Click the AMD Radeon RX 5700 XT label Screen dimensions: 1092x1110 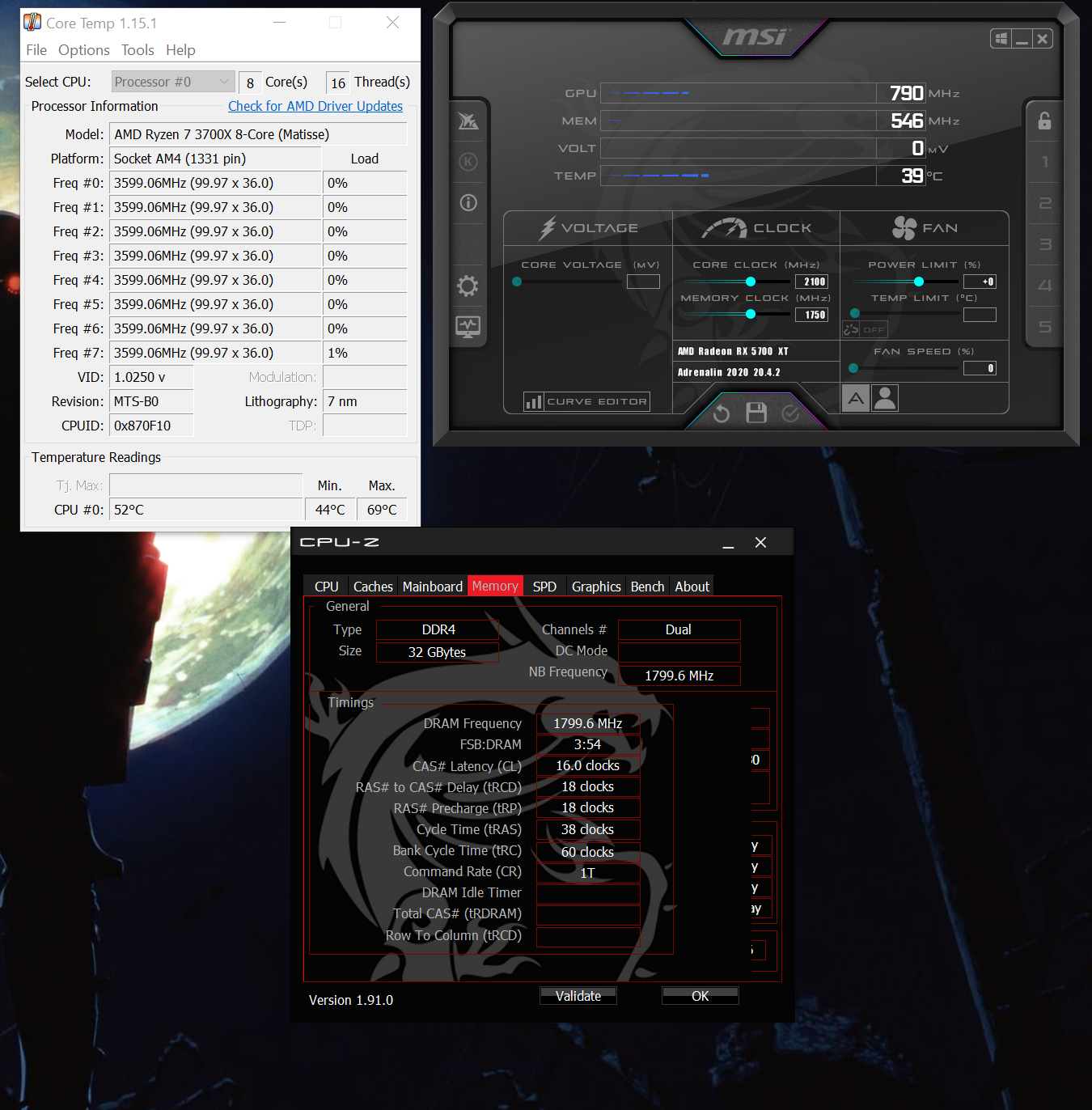pyautogui.click(x=733, y=351)
